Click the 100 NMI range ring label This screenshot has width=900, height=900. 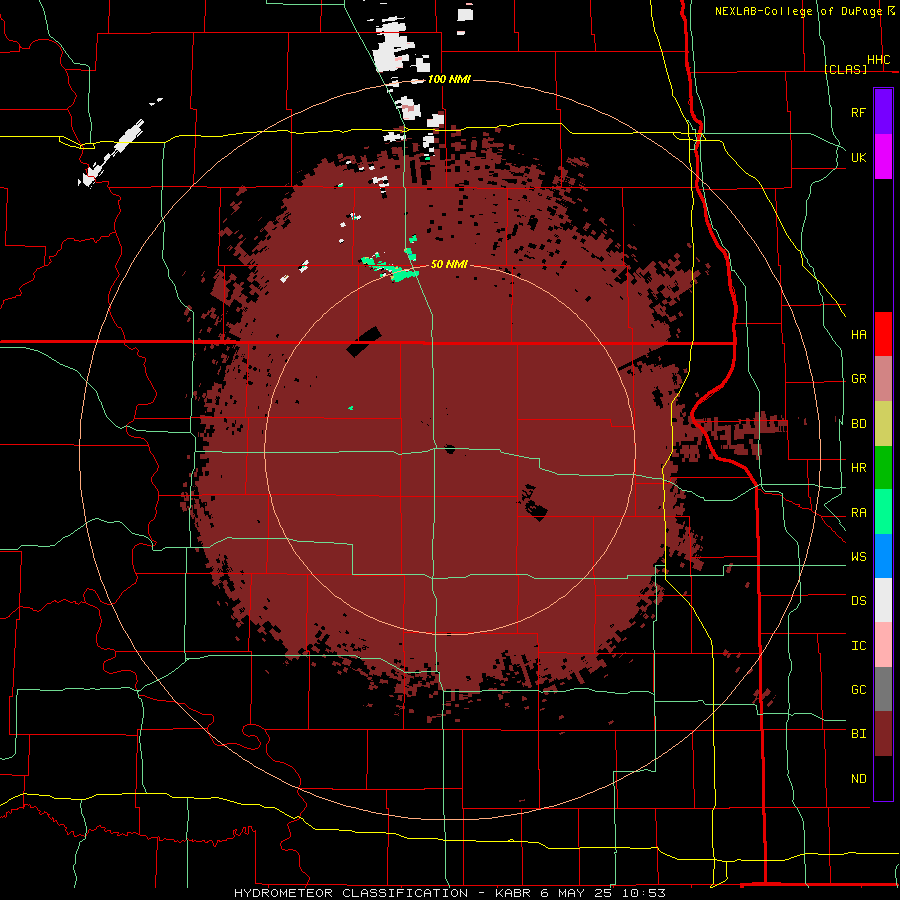(449, 79)
